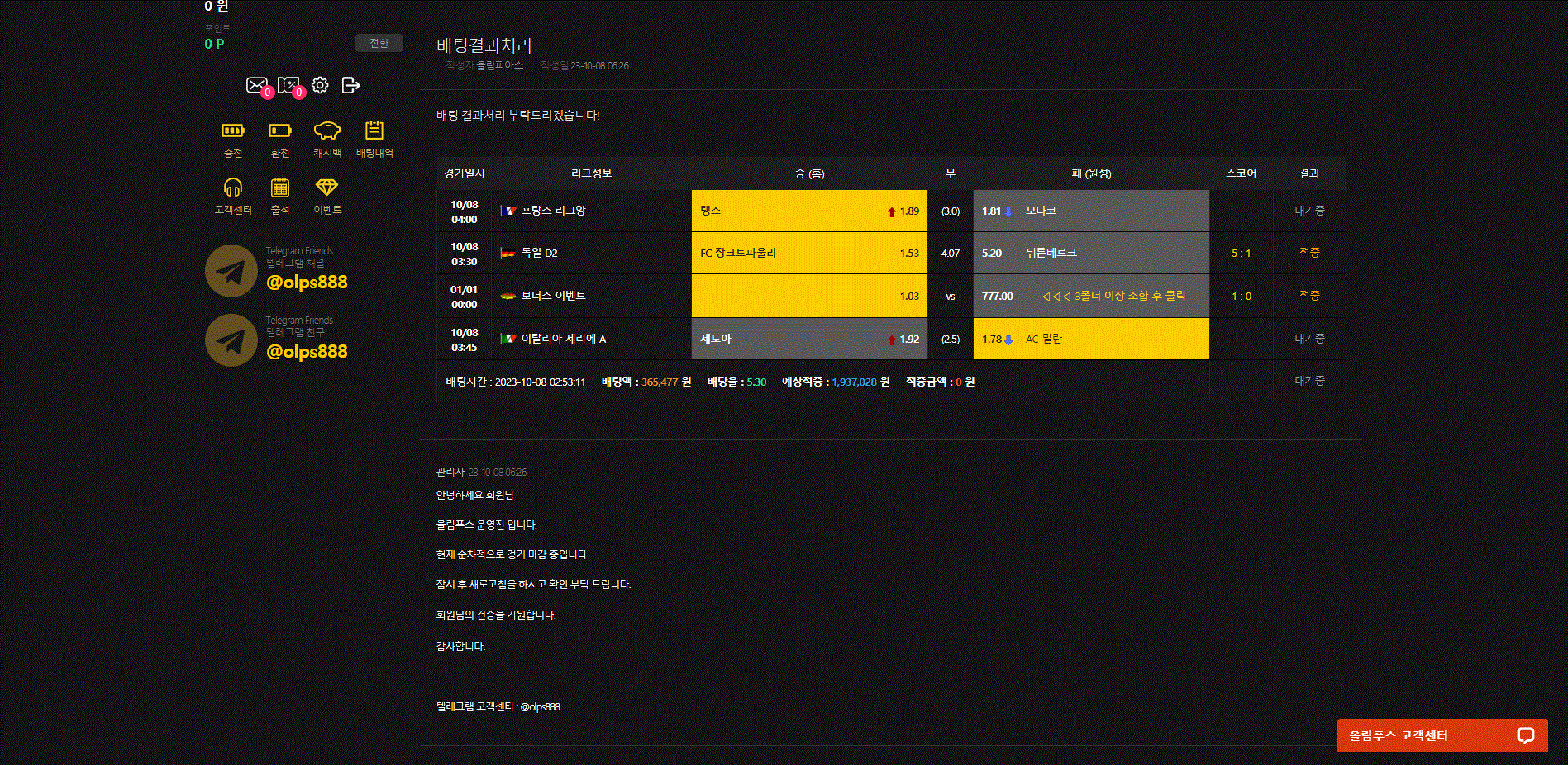Open 배팅내역 betting history icon
This screenshot has height=765, width=1568.
tap(374, 131)
